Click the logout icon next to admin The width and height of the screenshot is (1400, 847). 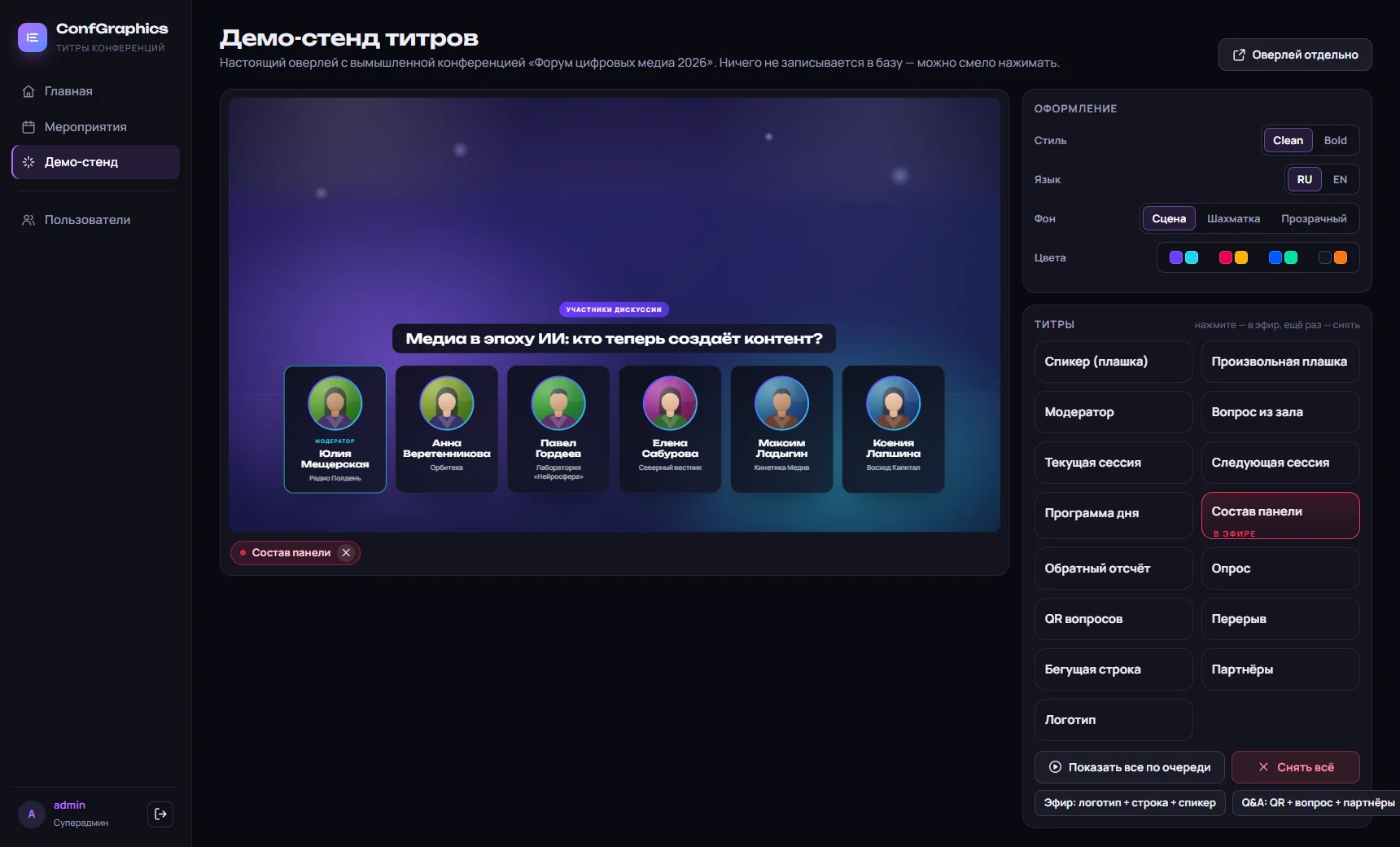point(160,814)
